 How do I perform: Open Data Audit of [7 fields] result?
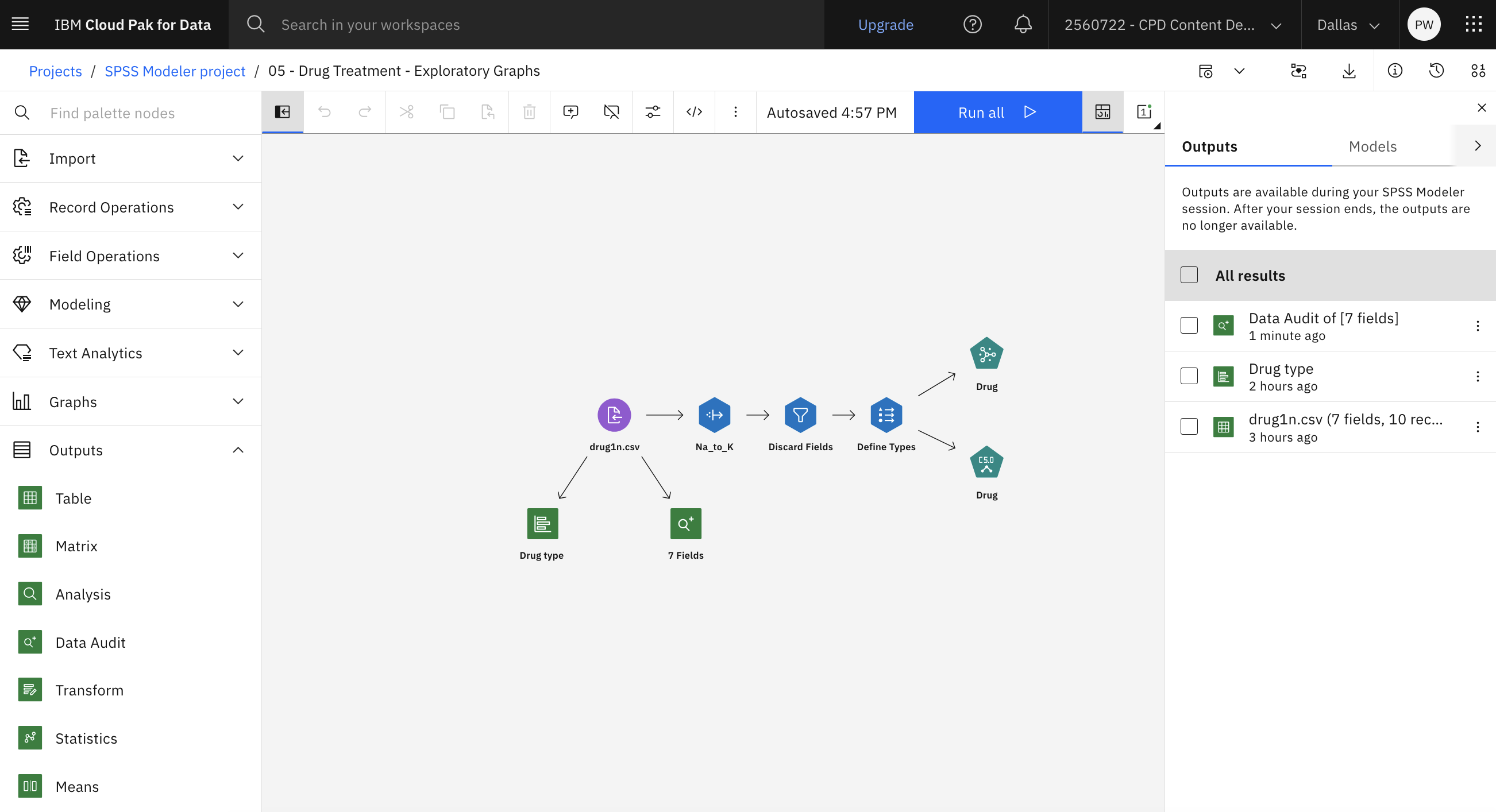coord(1323,318)
